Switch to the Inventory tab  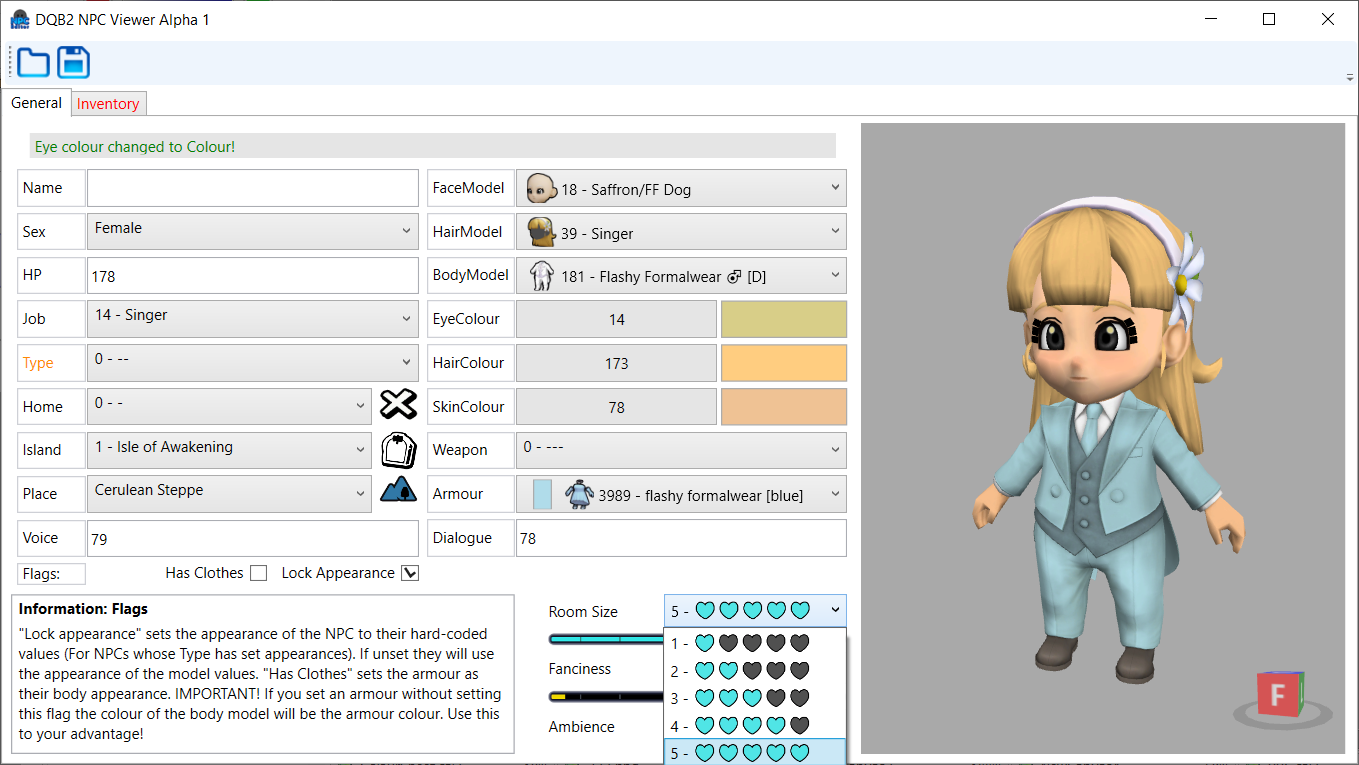[108, 104]
